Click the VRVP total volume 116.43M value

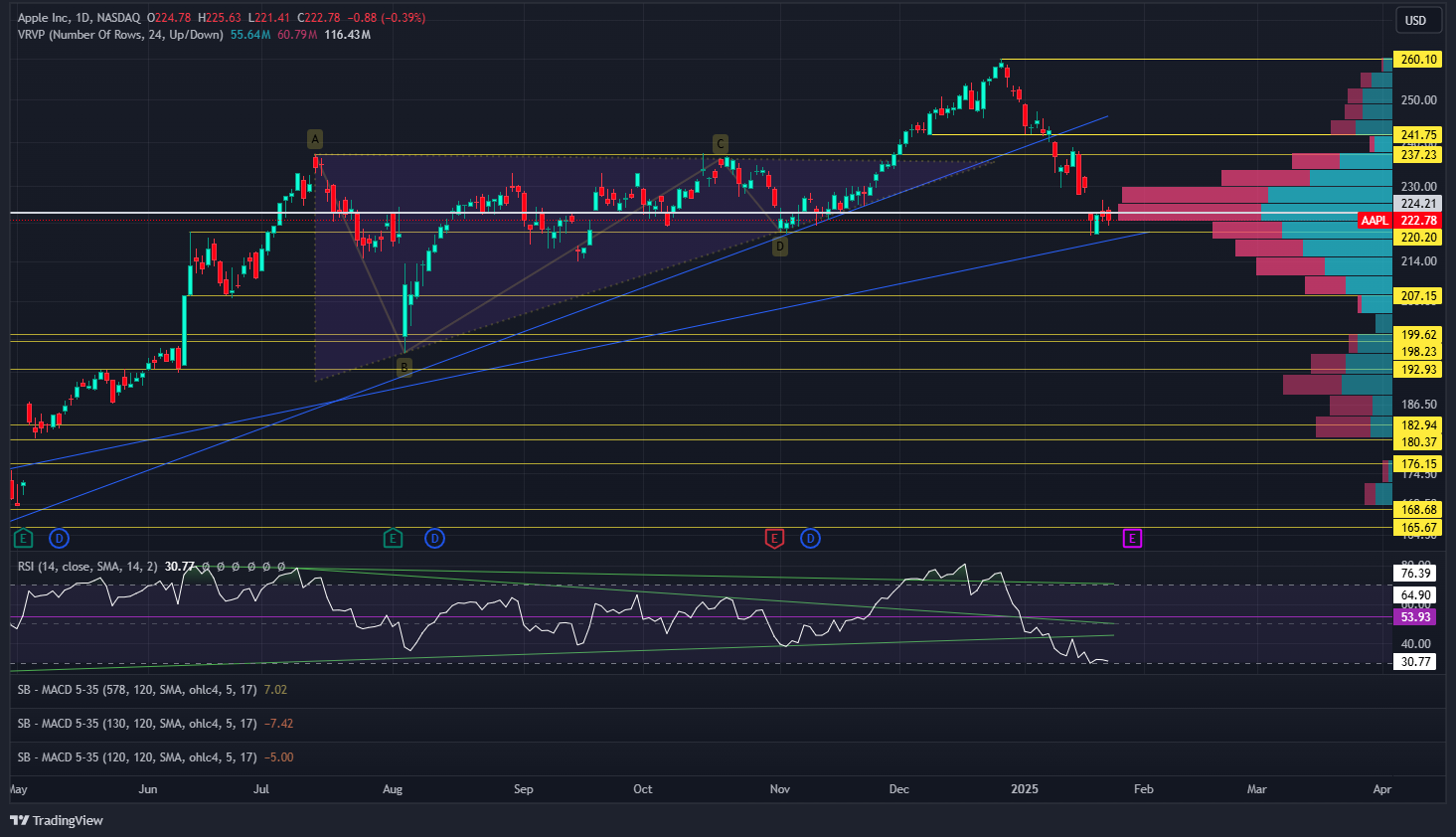click(347, 35)
